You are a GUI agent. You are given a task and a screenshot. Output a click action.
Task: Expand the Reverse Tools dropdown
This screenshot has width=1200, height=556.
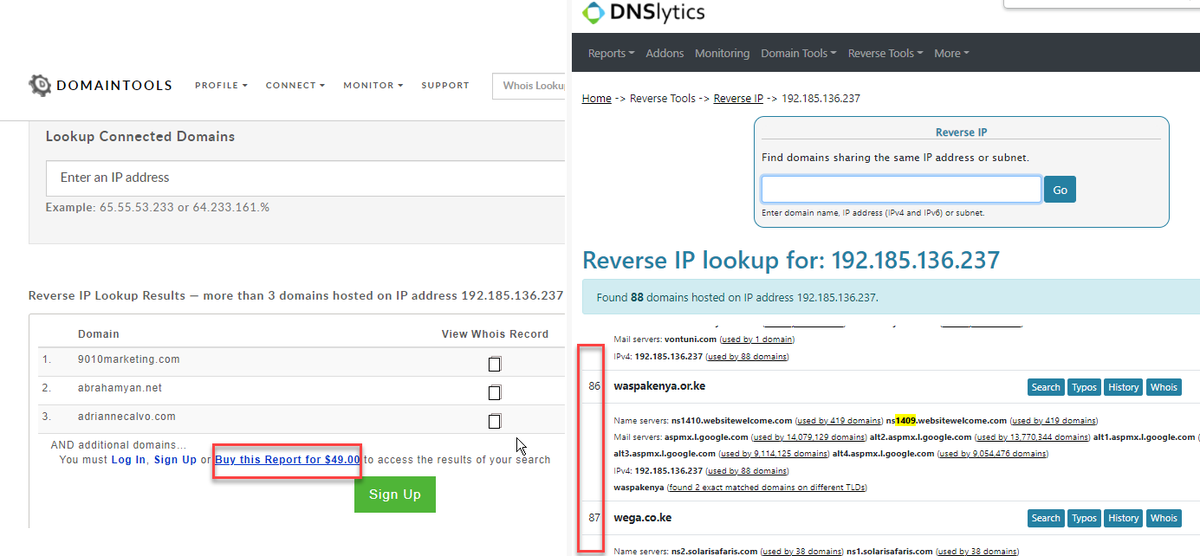click(x=885, y=54)
